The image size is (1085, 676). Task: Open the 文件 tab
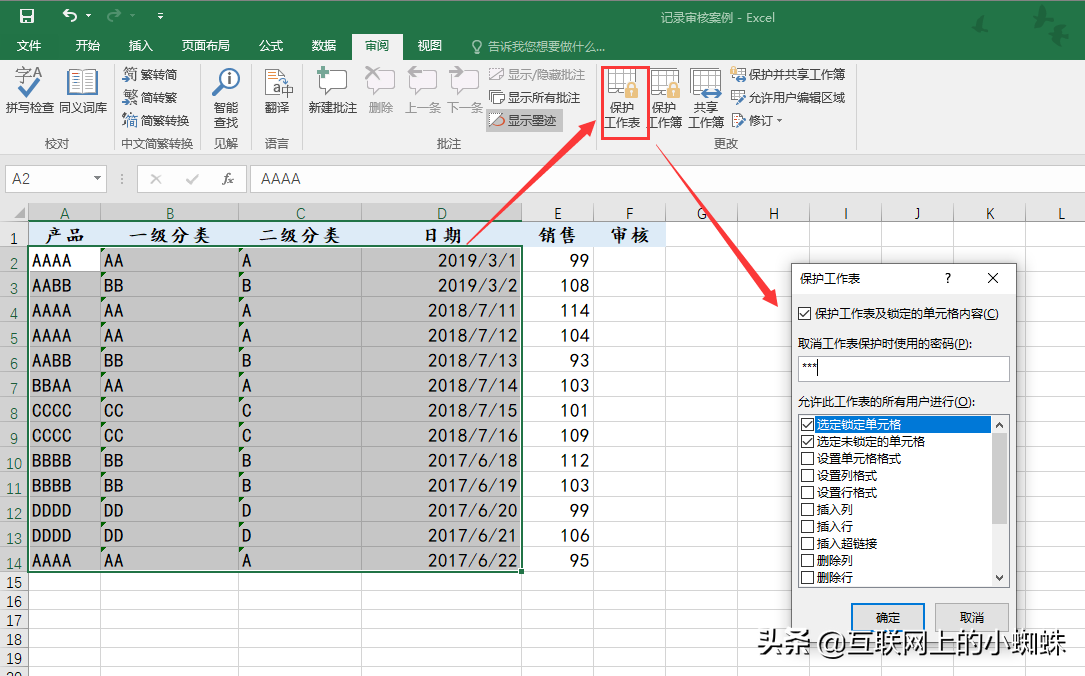click(x=28, y=46)
